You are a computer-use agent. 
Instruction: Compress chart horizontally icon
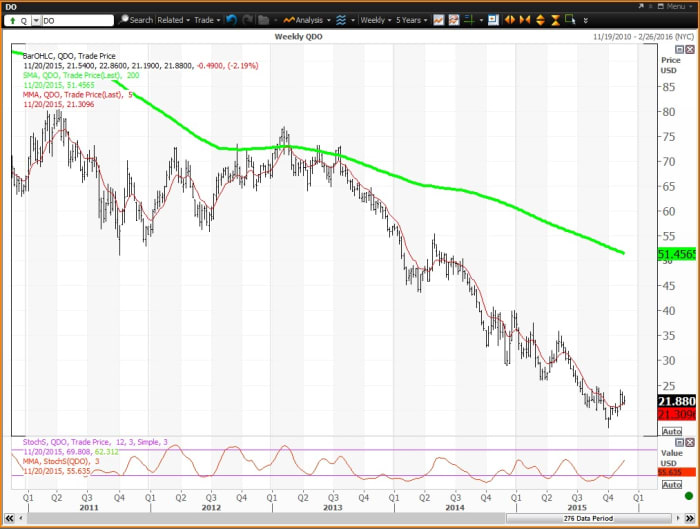point(522,20)
